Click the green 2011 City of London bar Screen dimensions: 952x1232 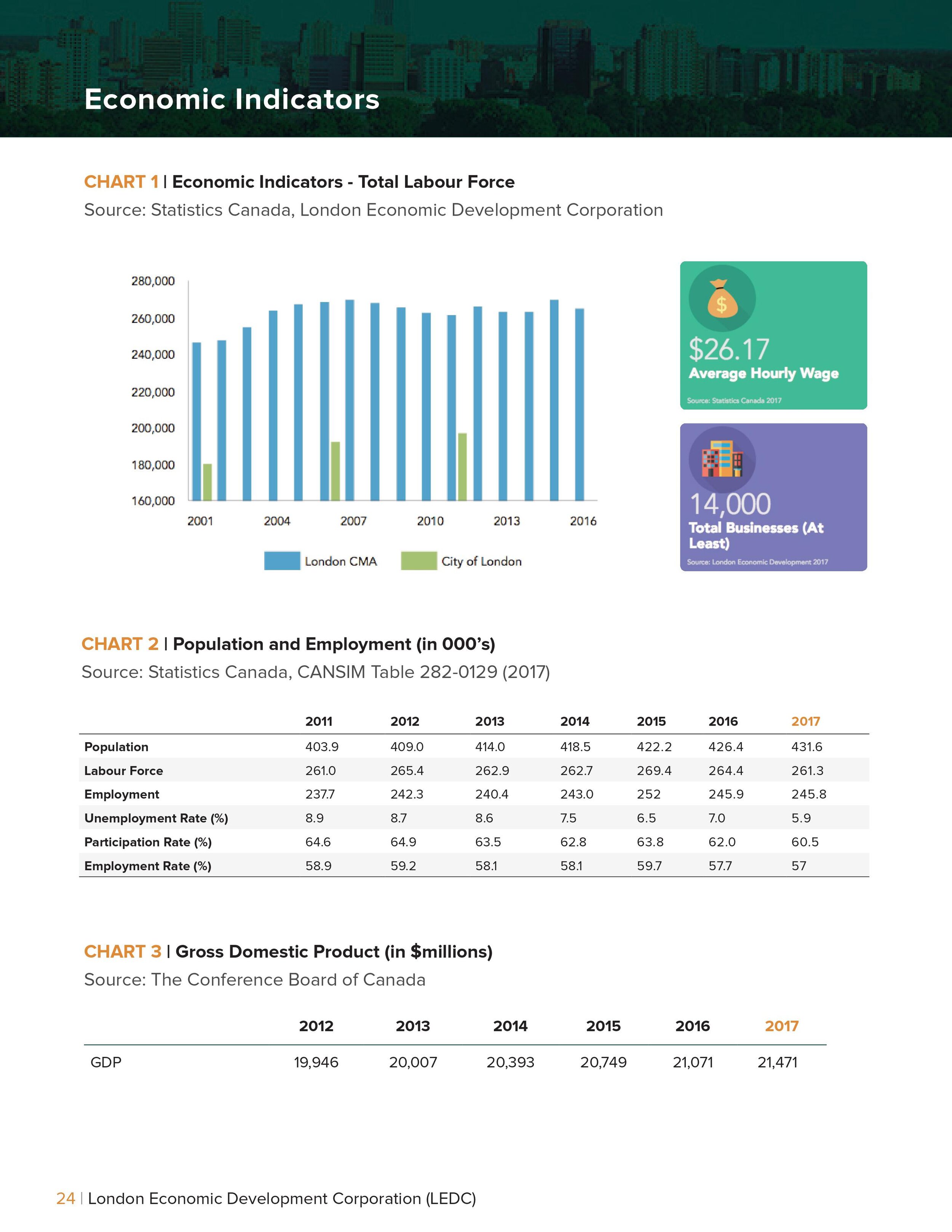tap(462, 467)
